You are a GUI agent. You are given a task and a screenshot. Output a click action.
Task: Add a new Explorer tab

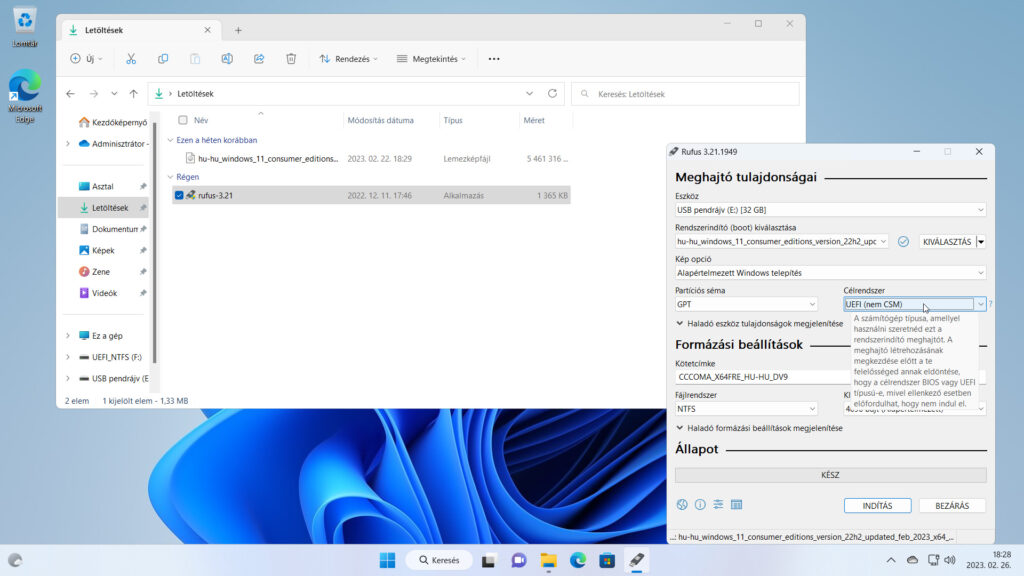(x=238, y=30)
